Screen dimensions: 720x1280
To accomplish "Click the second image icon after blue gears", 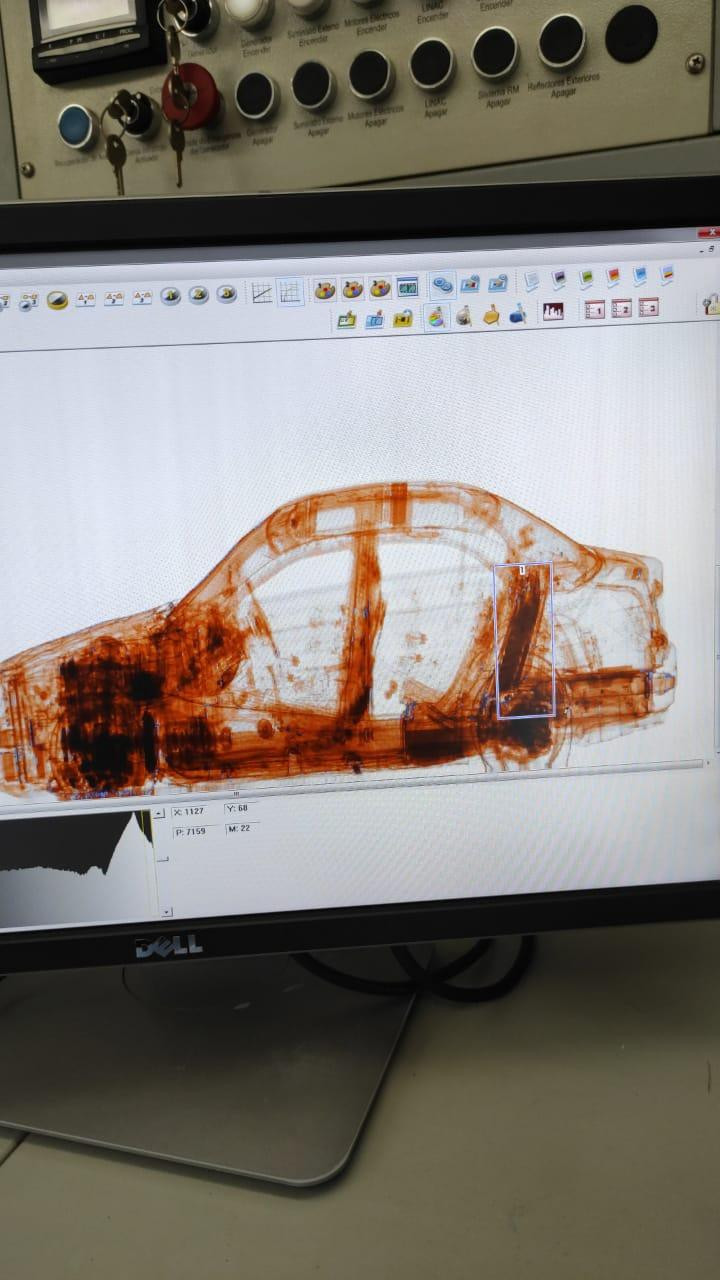I will point(497,283).
